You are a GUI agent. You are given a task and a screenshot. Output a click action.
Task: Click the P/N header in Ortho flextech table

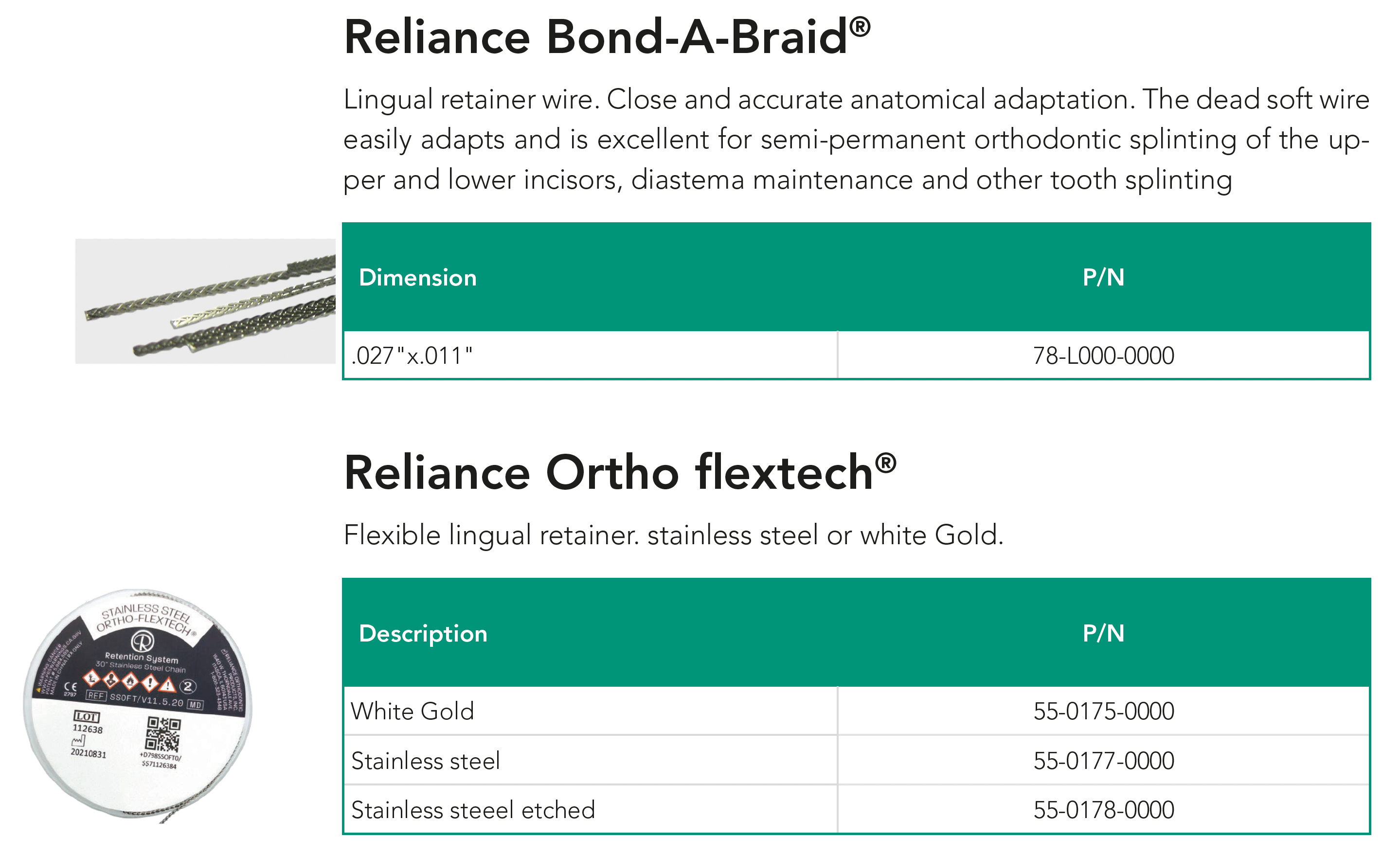coord(1103,633)
